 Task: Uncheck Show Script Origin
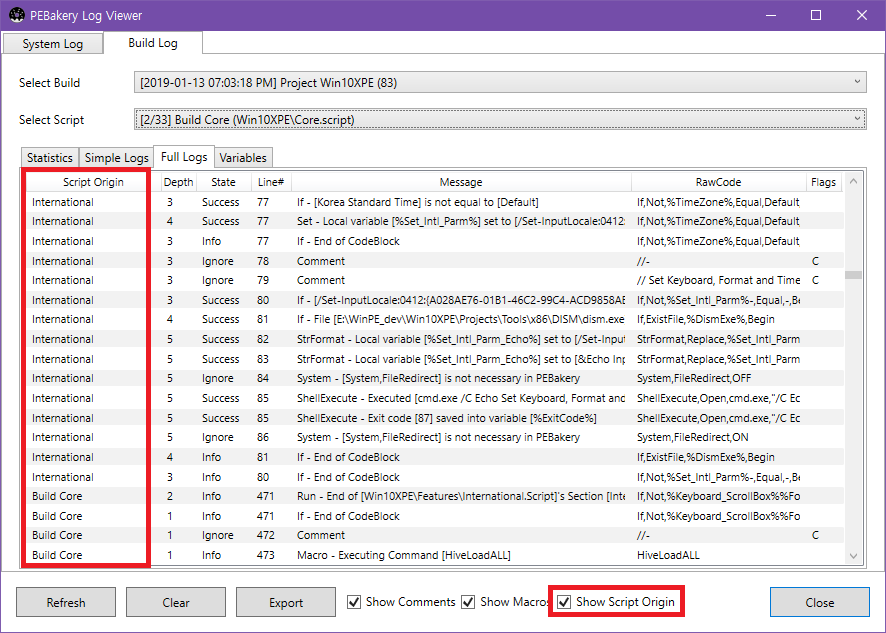(565, 601)
